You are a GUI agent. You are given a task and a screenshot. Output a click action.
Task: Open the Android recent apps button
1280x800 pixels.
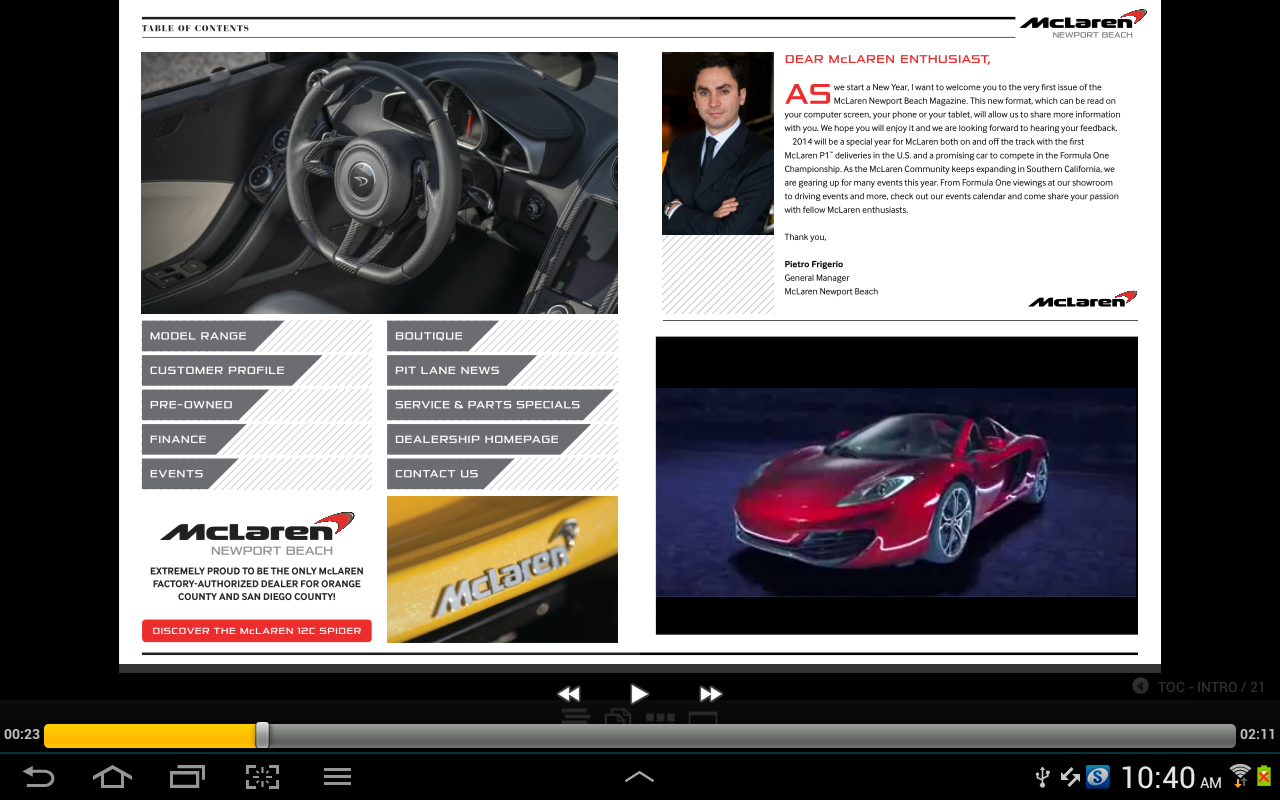187,777
